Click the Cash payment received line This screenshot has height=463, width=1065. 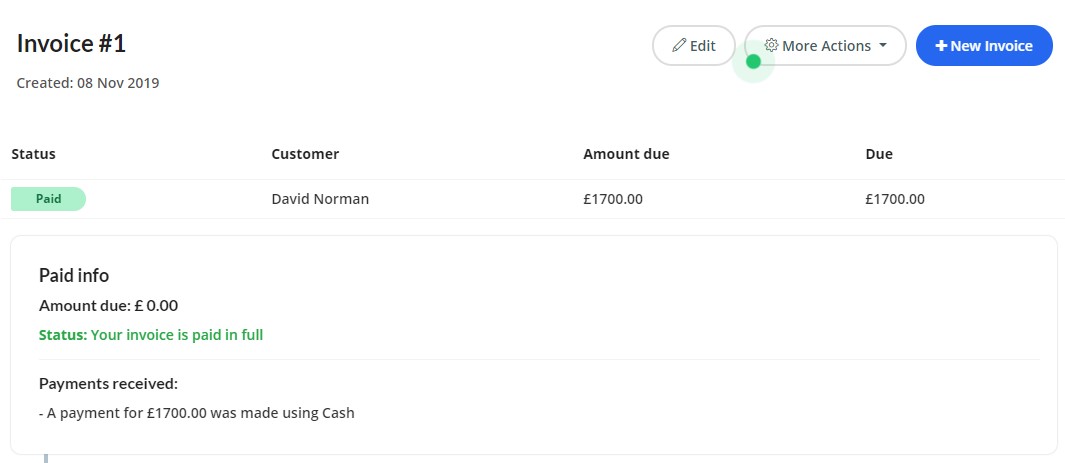tap(197, 412)
